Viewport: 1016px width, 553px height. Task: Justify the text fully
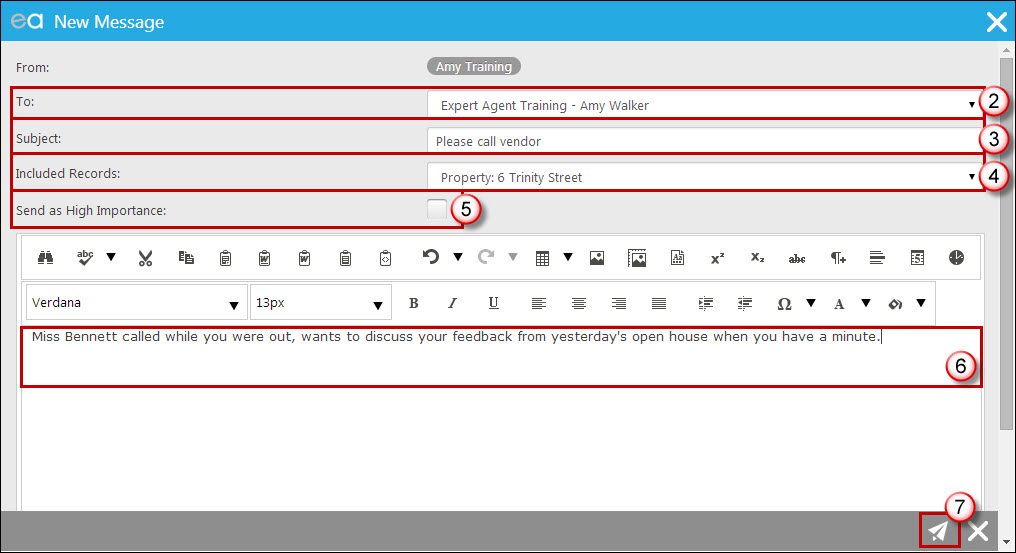tap(659, 303)
